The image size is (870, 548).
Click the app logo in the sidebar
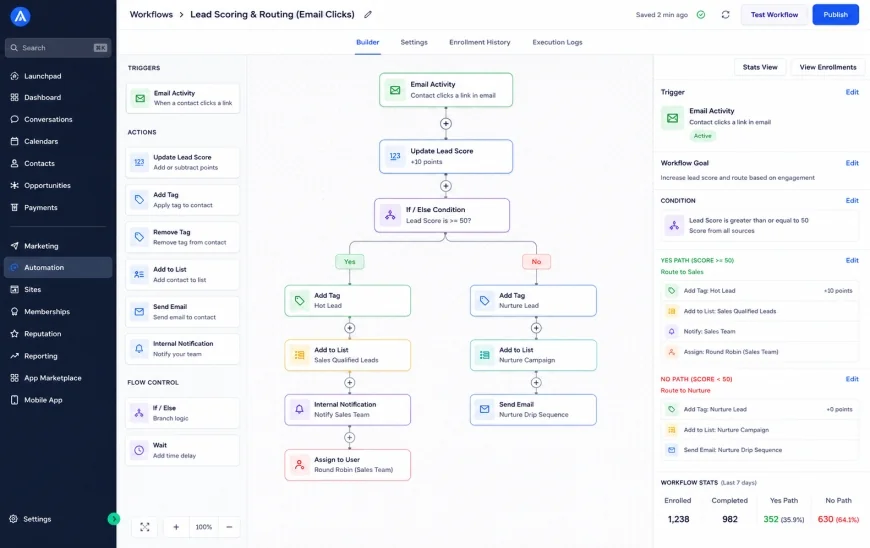20,17
